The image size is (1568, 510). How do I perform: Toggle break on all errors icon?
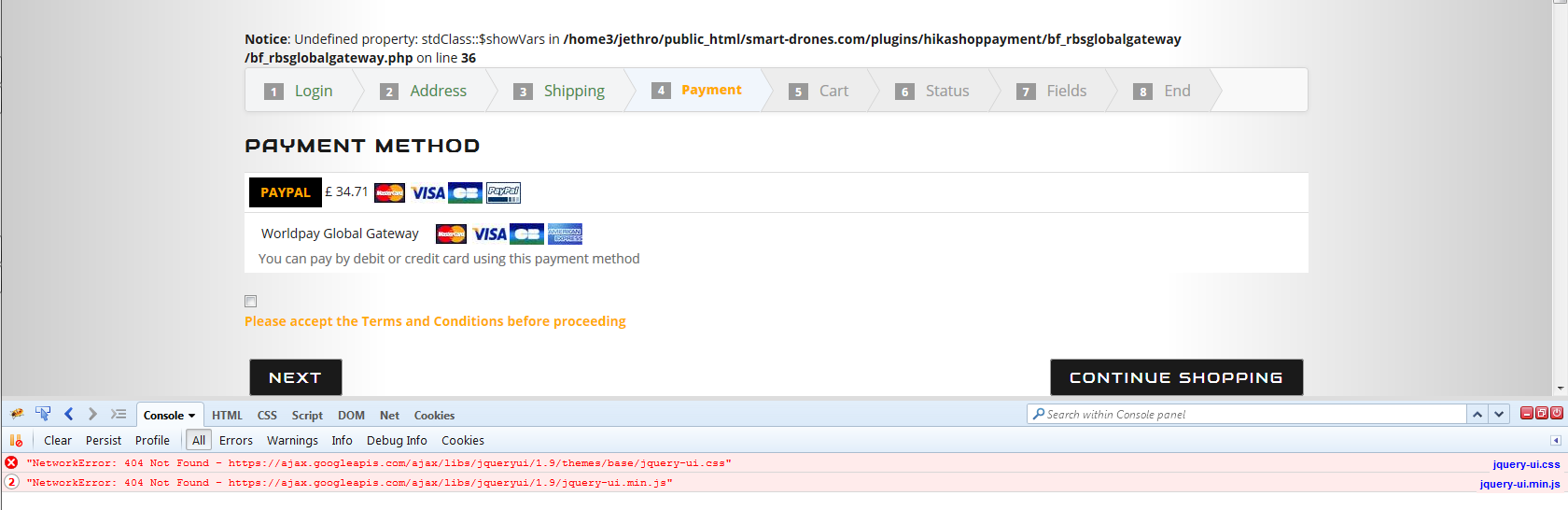tap(16, 440)
